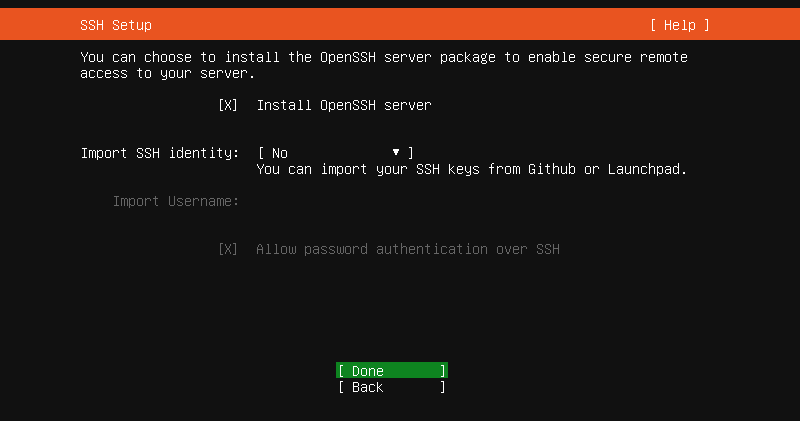Click the down arrow in the identity selector
The image size is (800, 421).
[x=396, y=152]
